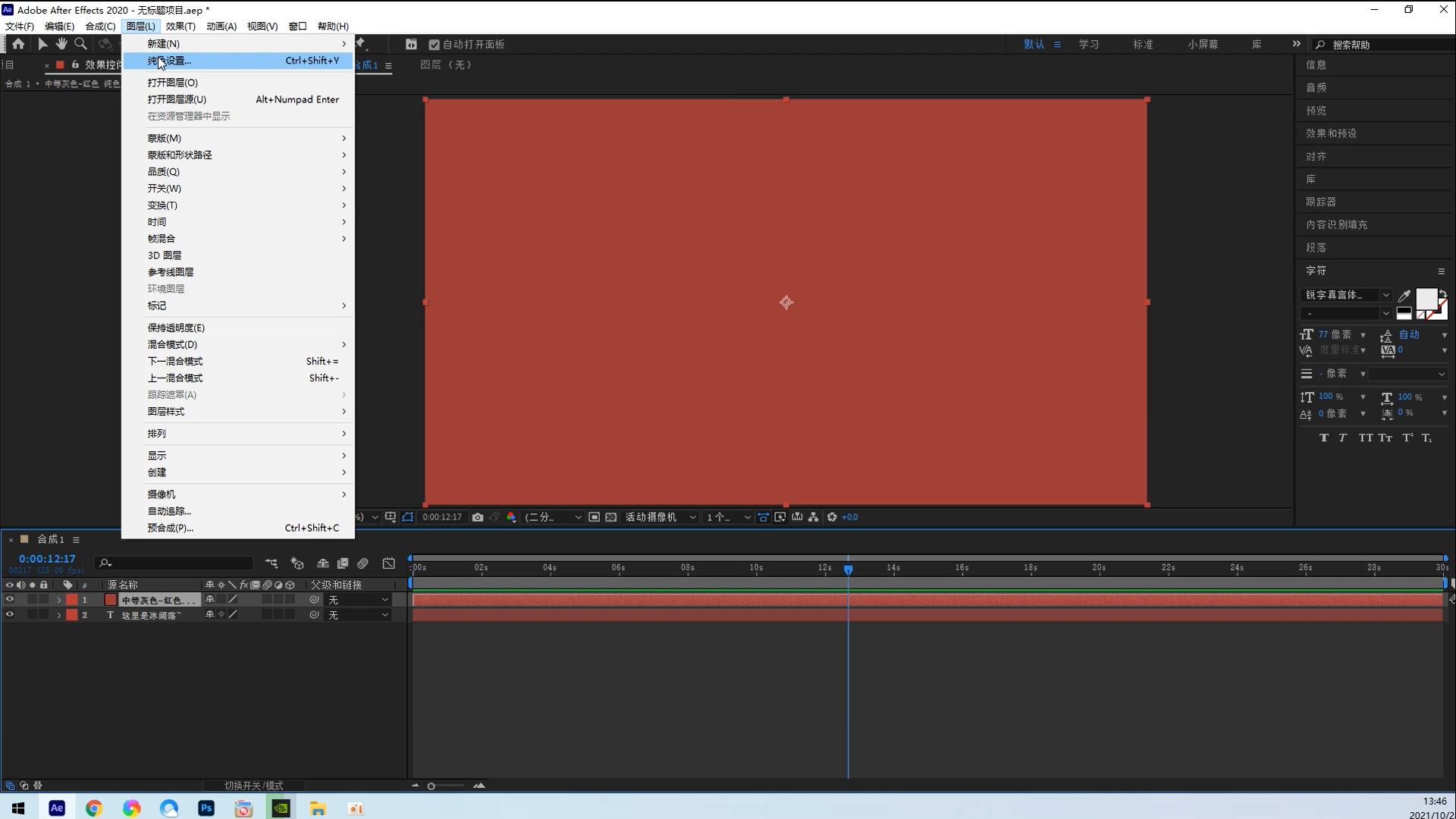Uncheck the auto-open panels checkbox

(x=435, y=45)
